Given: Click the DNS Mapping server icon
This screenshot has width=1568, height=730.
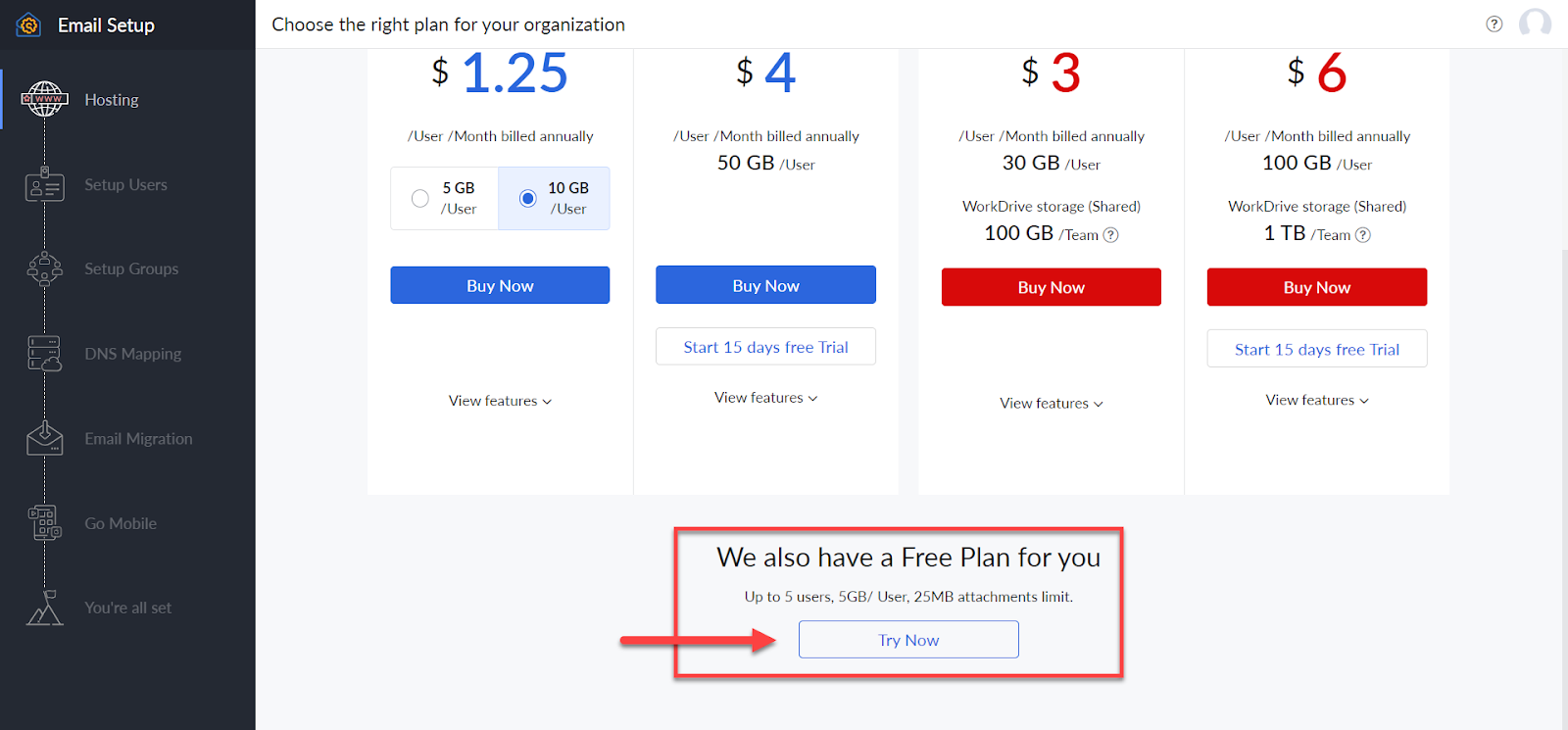Looking at the screenshot, I should [45, 354].
